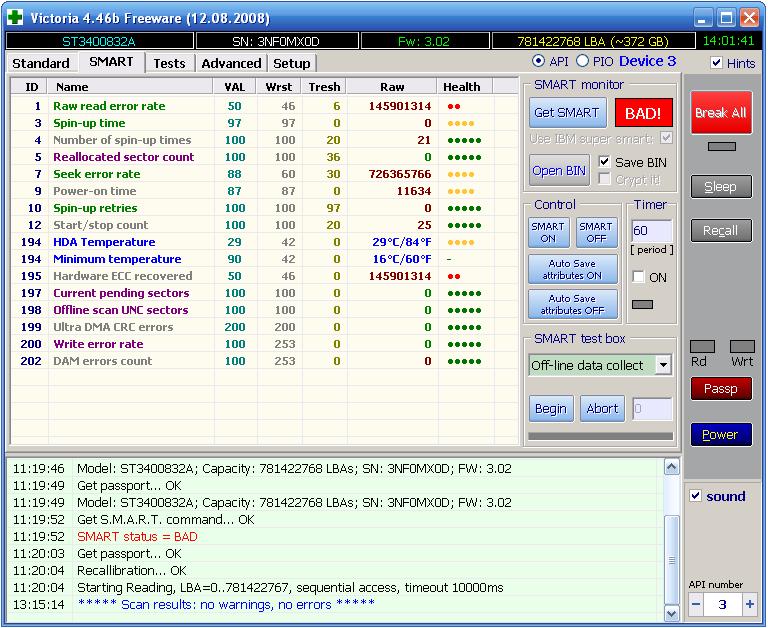Select the PIO radio button
This screenshot has height=628, width=768.
[583, 62]
